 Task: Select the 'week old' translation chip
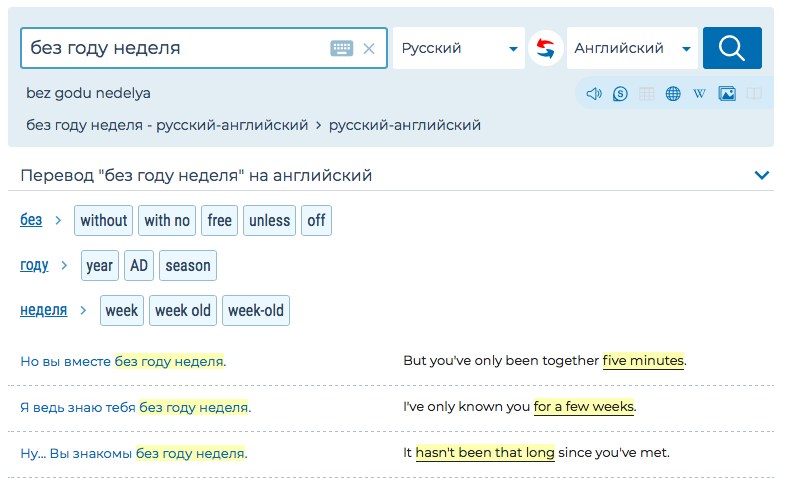click(183, 311)
